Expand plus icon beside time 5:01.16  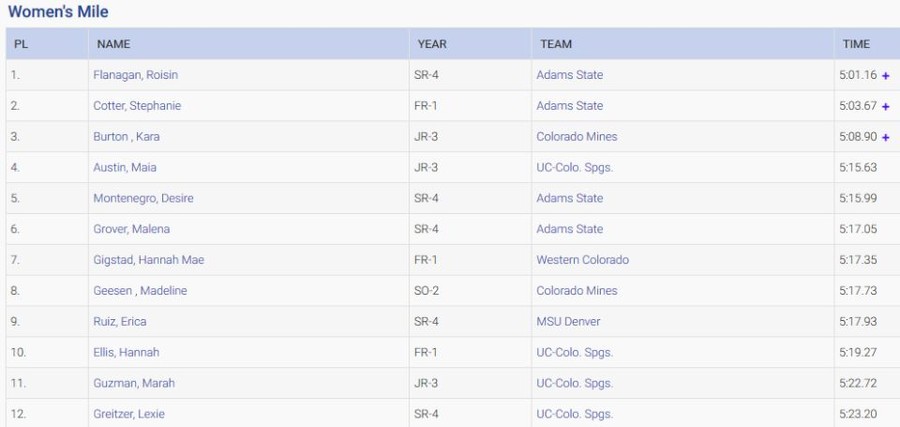coord(886,76)
